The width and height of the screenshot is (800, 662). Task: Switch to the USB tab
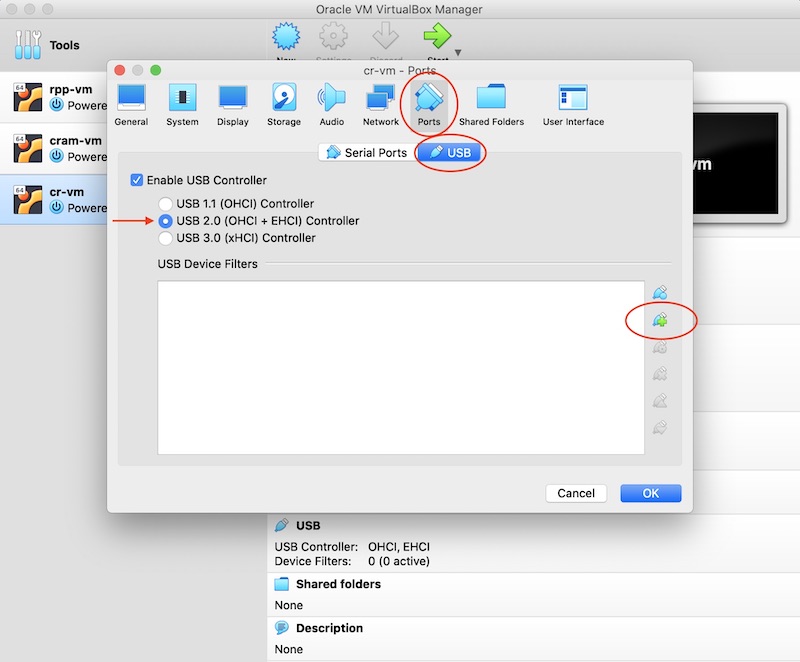point(449,153)
